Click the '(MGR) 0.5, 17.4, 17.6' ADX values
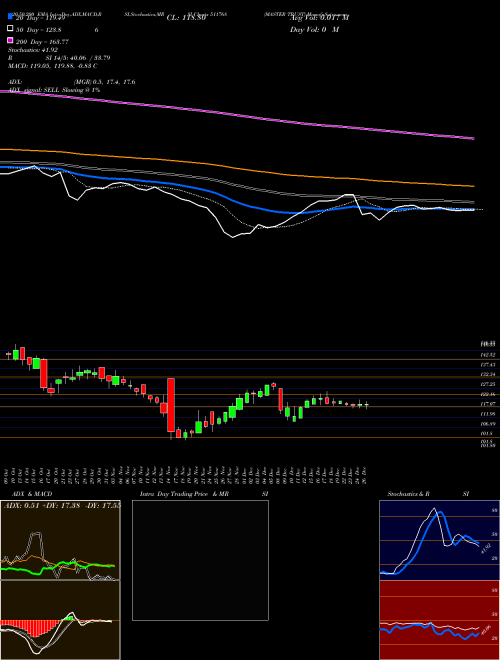Viewport: 500px width, 660px height. click(105, 82)
